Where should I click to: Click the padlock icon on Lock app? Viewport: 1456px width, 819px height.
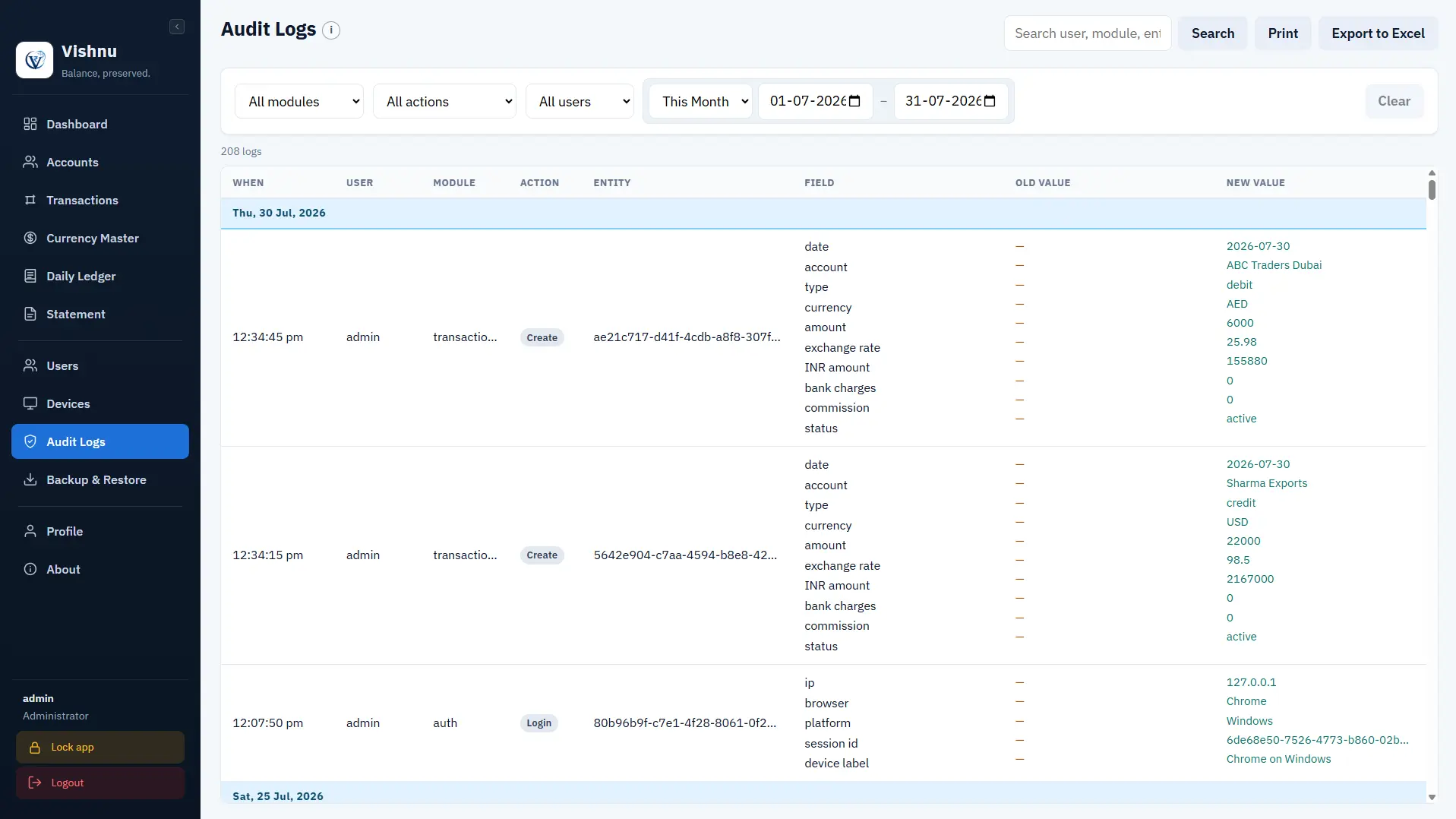click(35, 748)
